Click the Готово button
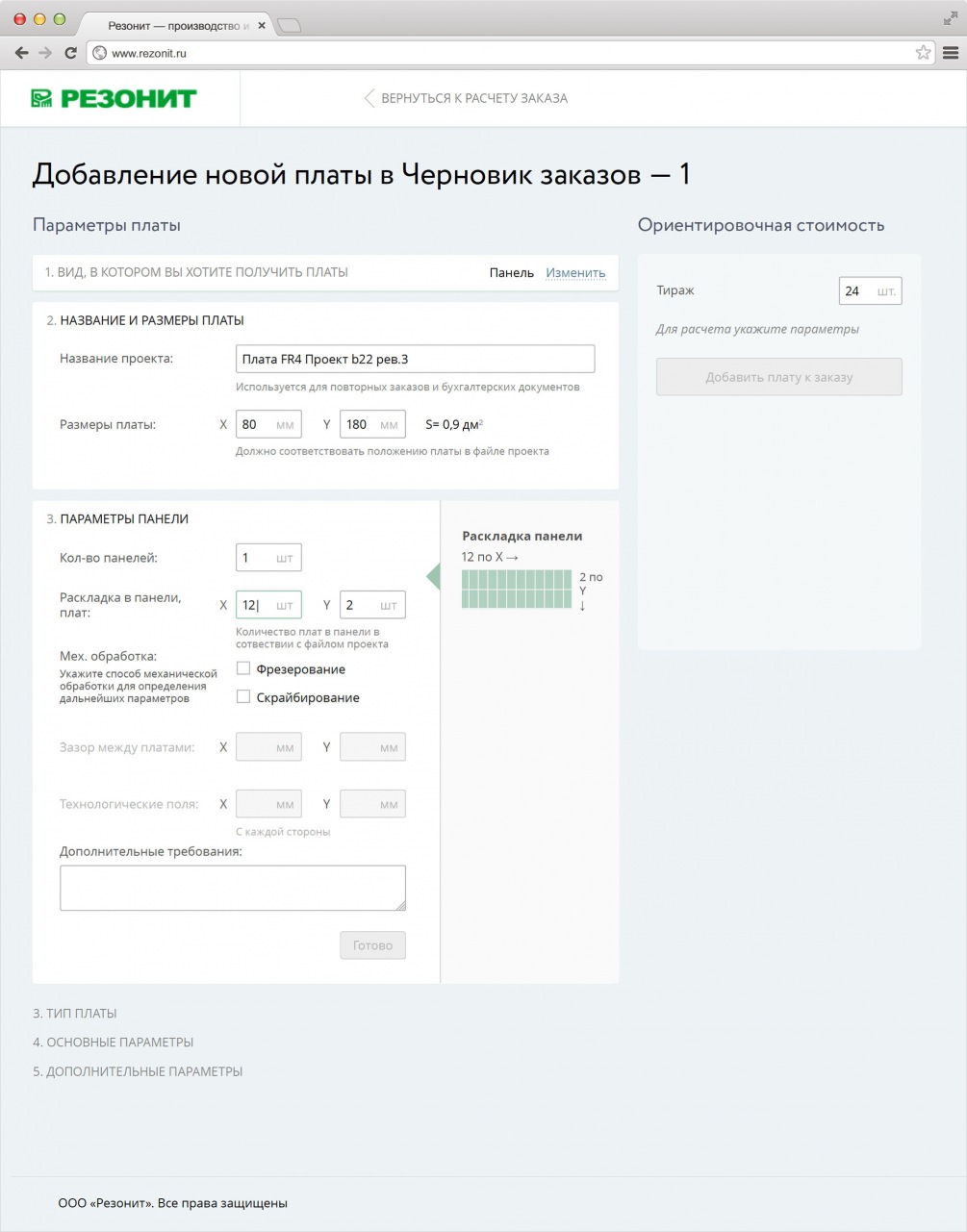Image resolution: width=967 pixels, height=1232 pixels. tap(372, 945)
